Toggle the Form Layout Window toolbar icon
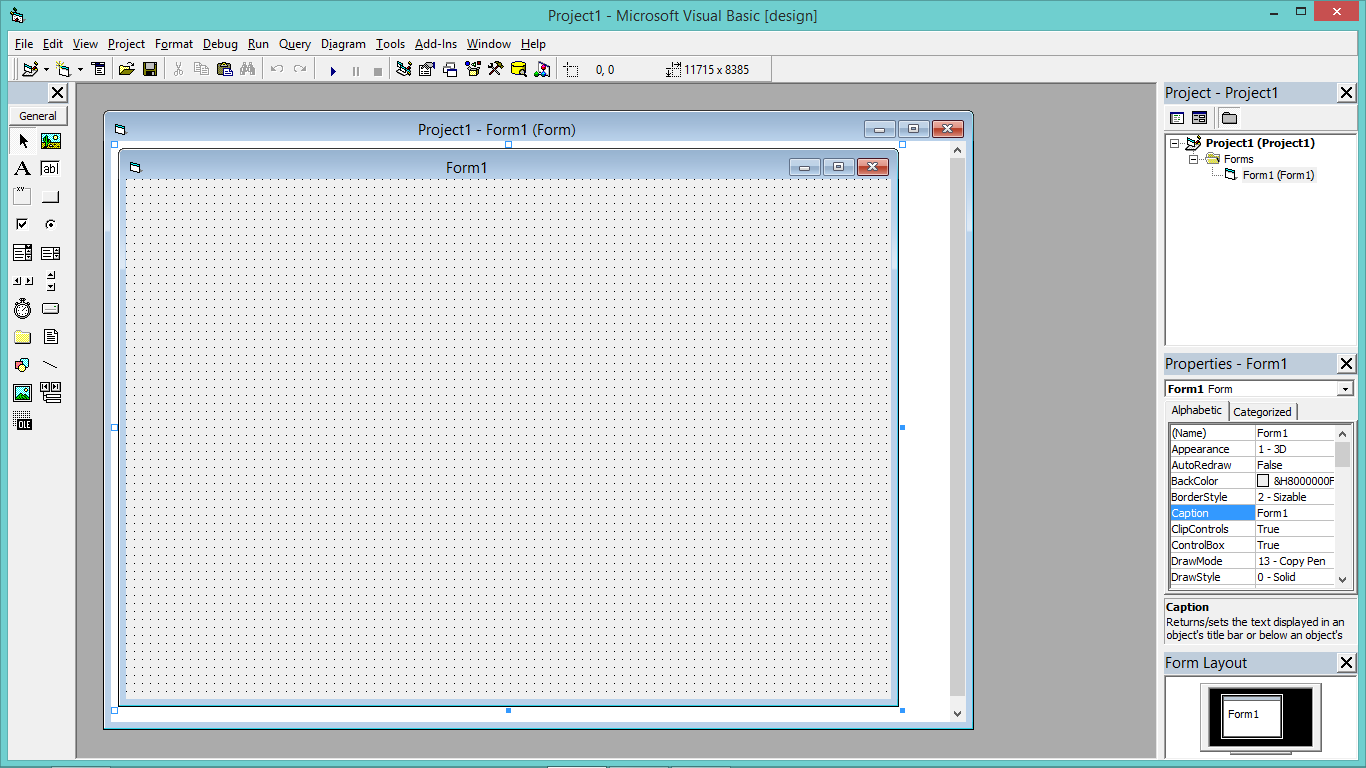 coord(451,69)
